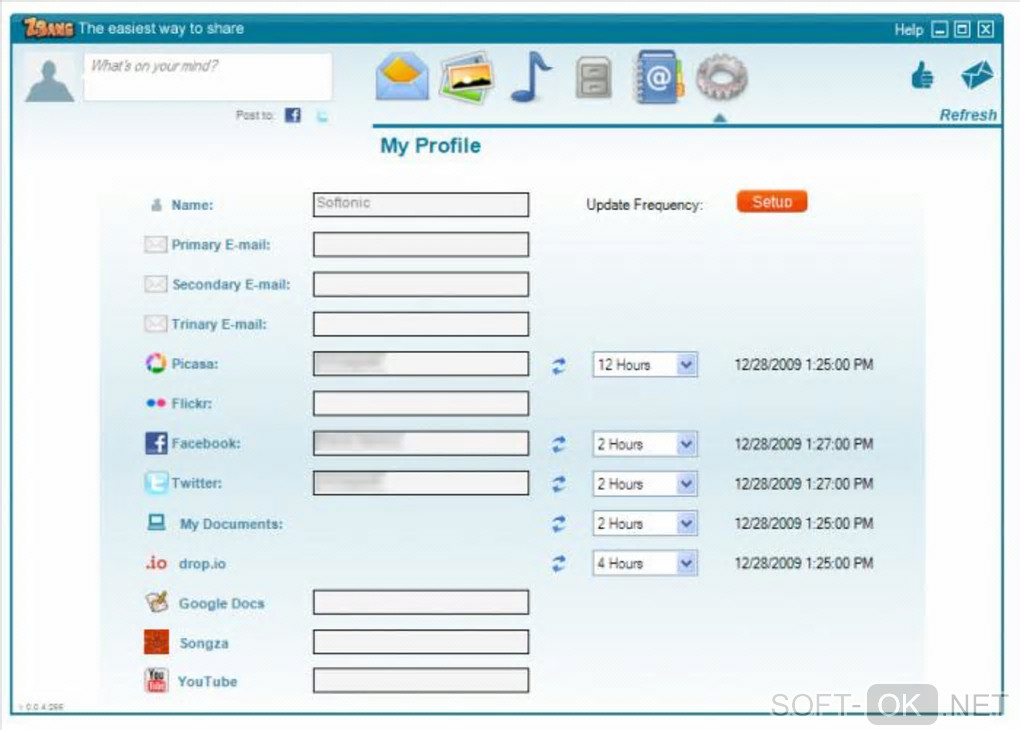Click the Secondary E-mail envelope icon
The height and width of the screenshot is (730, 1020).
155,284
